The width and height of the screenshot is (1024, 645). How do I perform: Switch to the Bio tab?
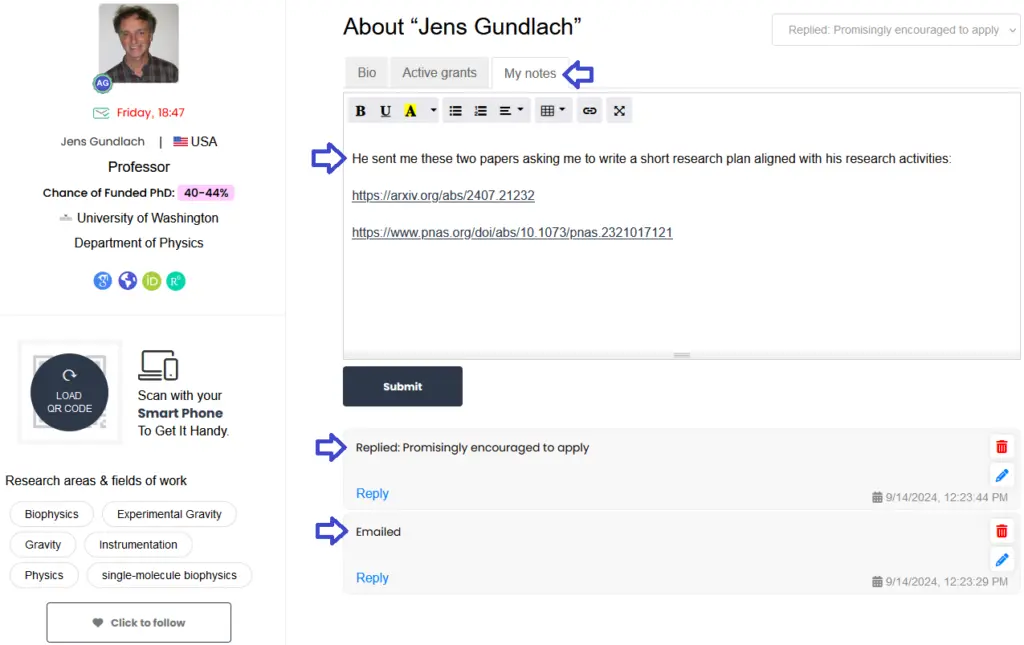(x=366, y=72)
